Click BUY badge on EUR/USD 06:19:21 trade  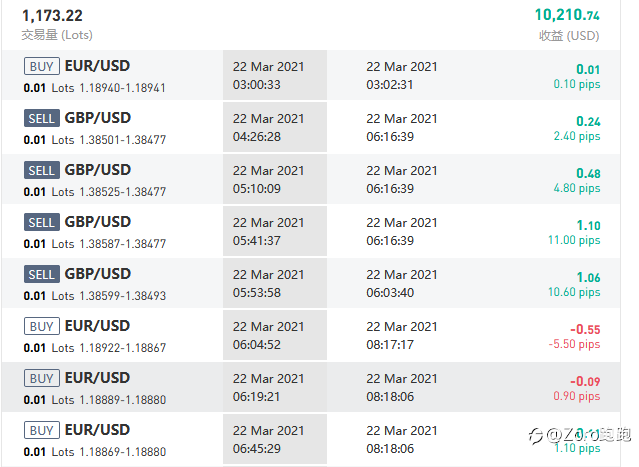click(42, 378)
